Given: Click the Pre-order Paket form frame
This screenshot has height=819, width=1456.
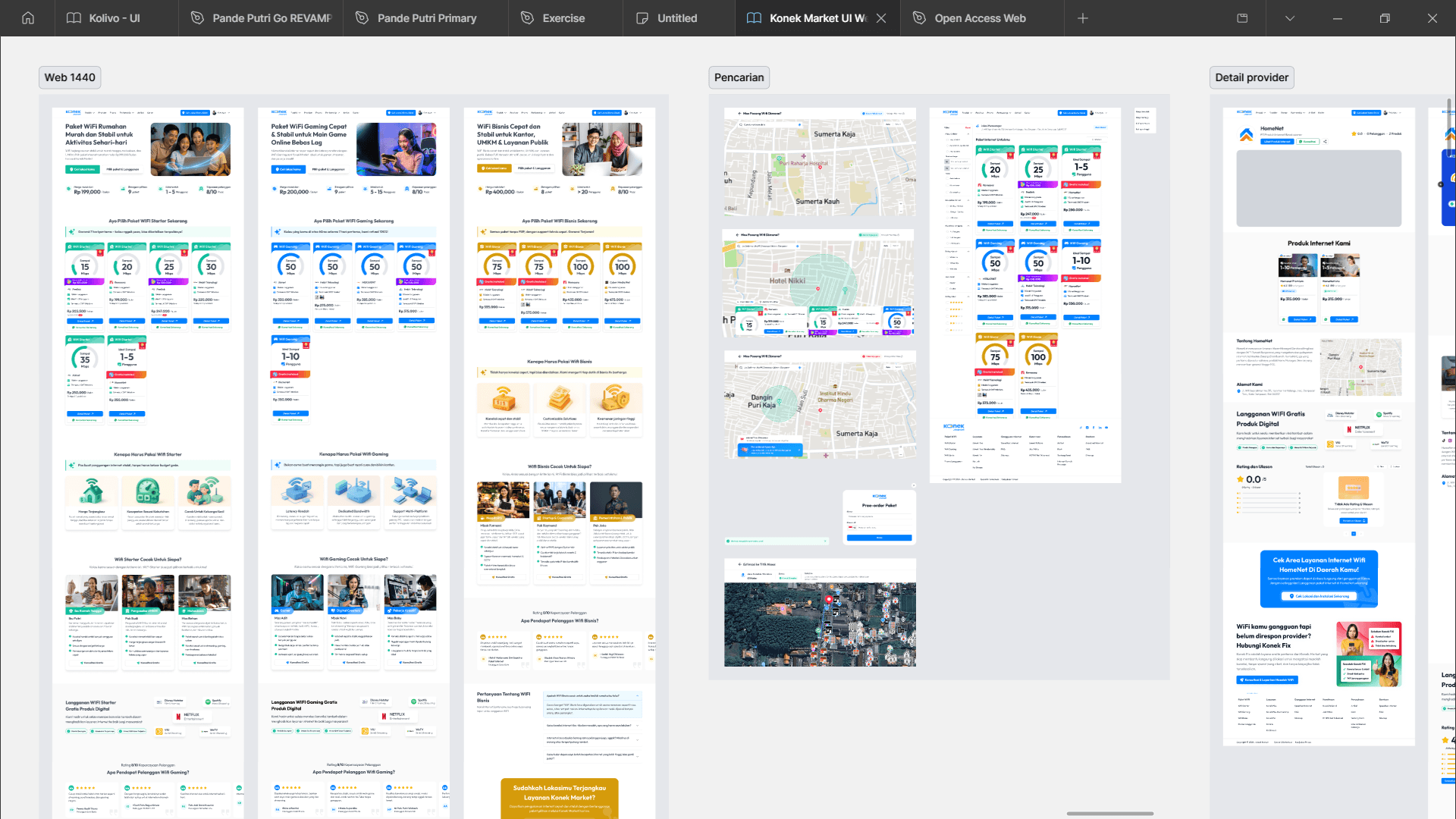Looking at the screenshot, I should pyautogui.click(x=879, y=517).
